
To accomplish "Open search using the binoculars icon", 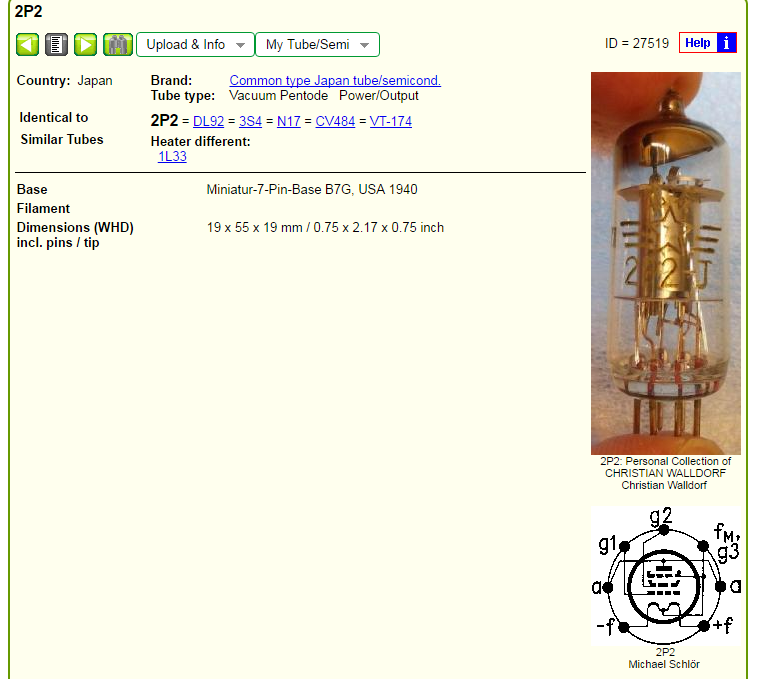I will pos(118,45).
